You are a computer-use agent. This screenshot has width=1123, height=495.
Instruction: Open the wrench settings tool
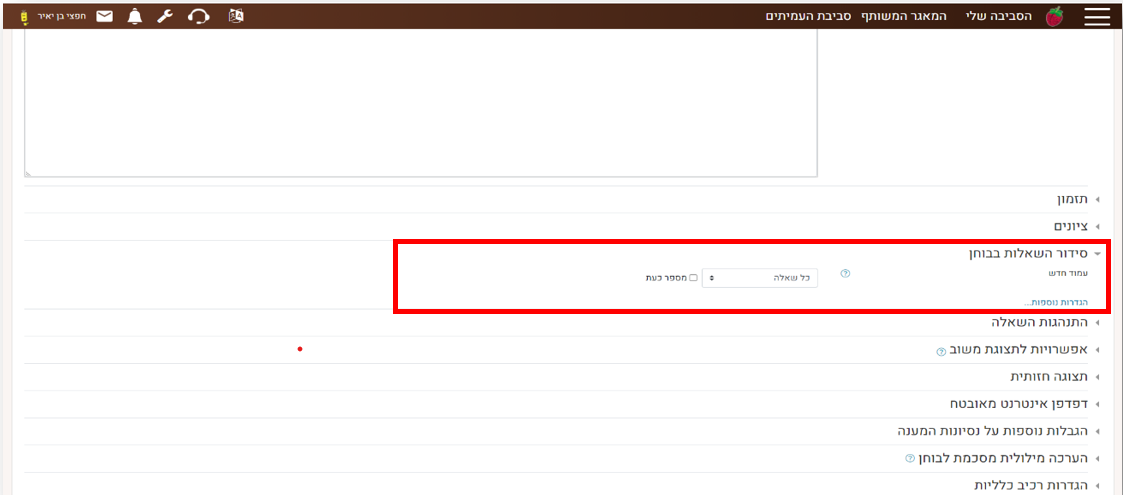(165, 16)
